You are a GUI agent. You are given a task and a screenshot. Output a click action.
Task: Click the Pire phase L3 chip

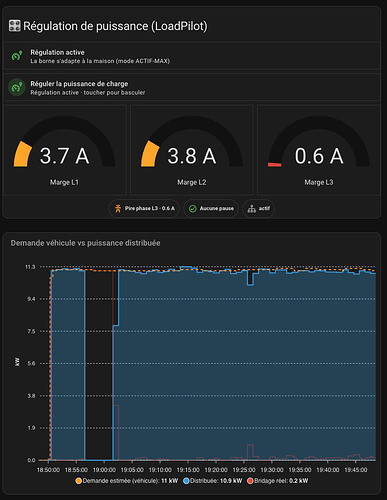click(x=144, y=209)
